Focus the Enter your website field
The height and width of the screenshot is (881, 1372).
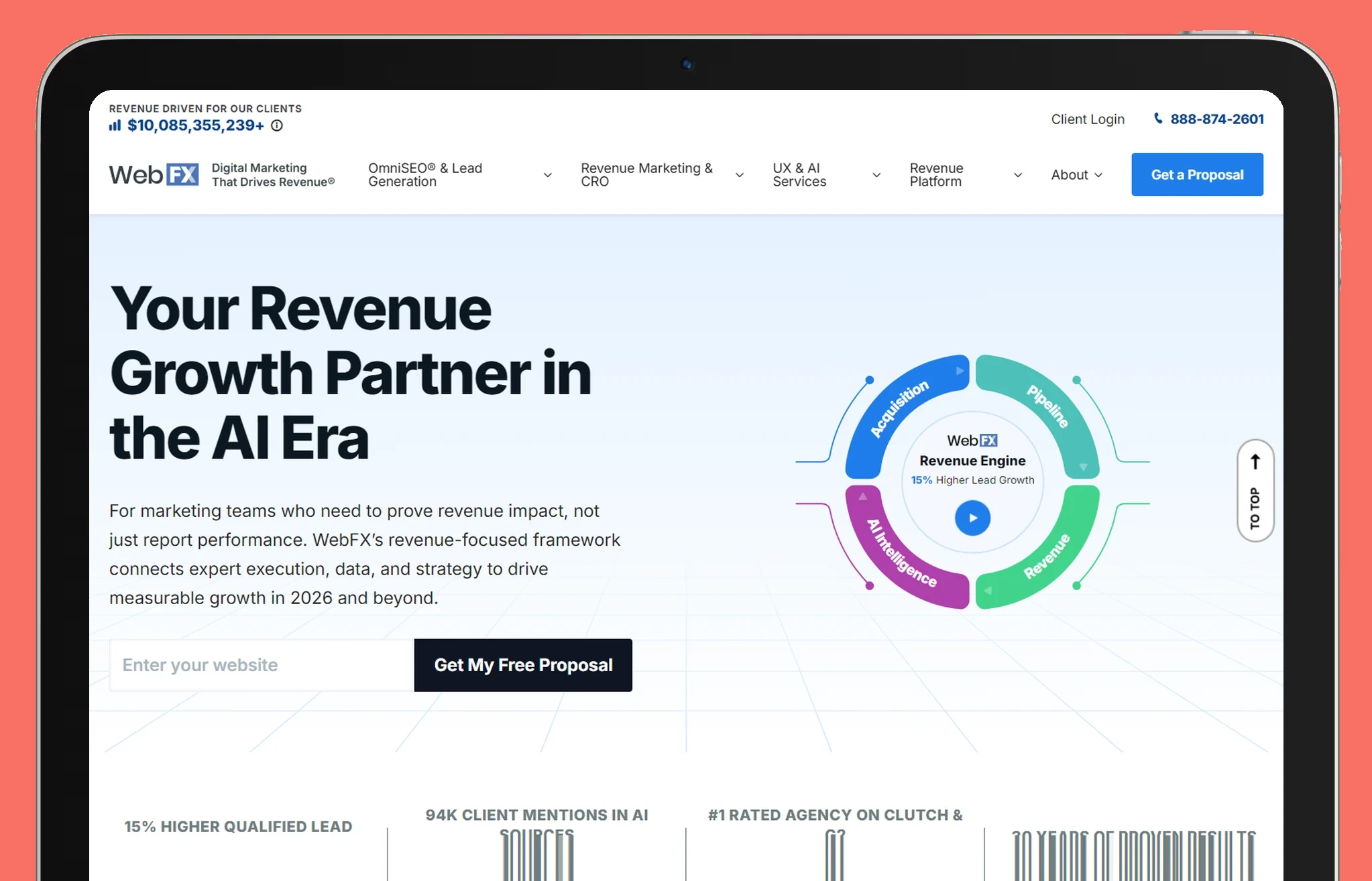point(262,665)
